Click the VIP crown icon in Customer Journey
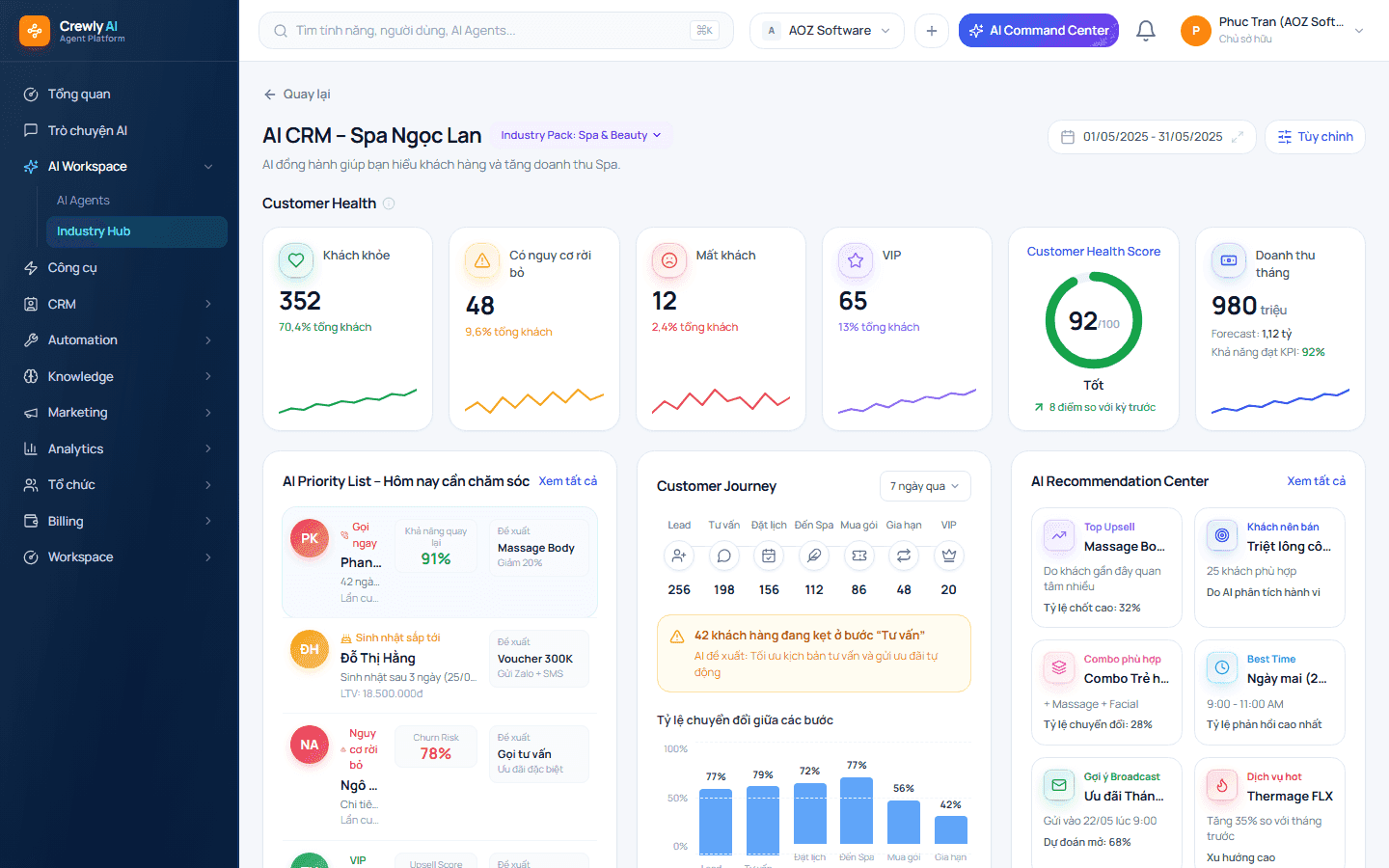The image size is (1389, 868). point(949,556)
